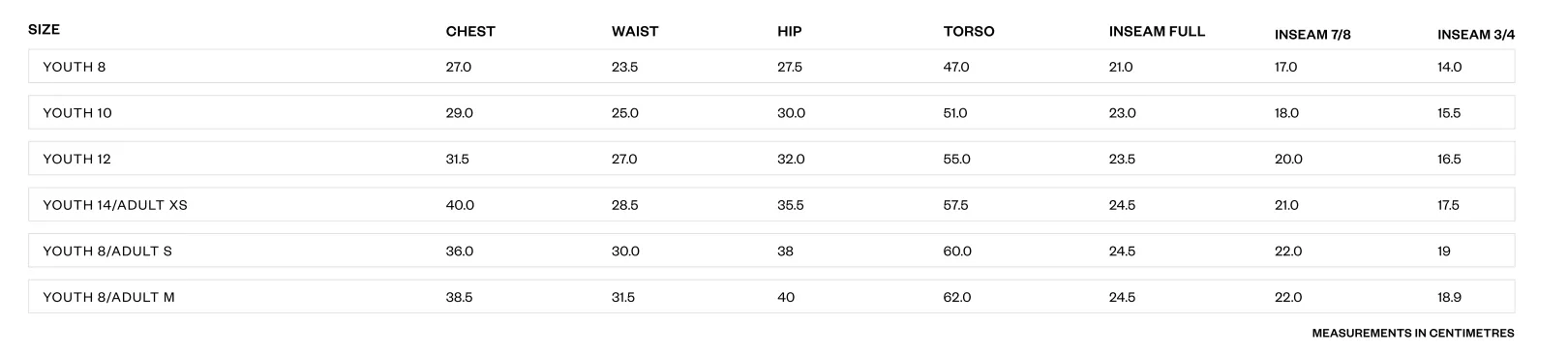Click the Measurements in Centimetres note

[x=1413, y=333]
